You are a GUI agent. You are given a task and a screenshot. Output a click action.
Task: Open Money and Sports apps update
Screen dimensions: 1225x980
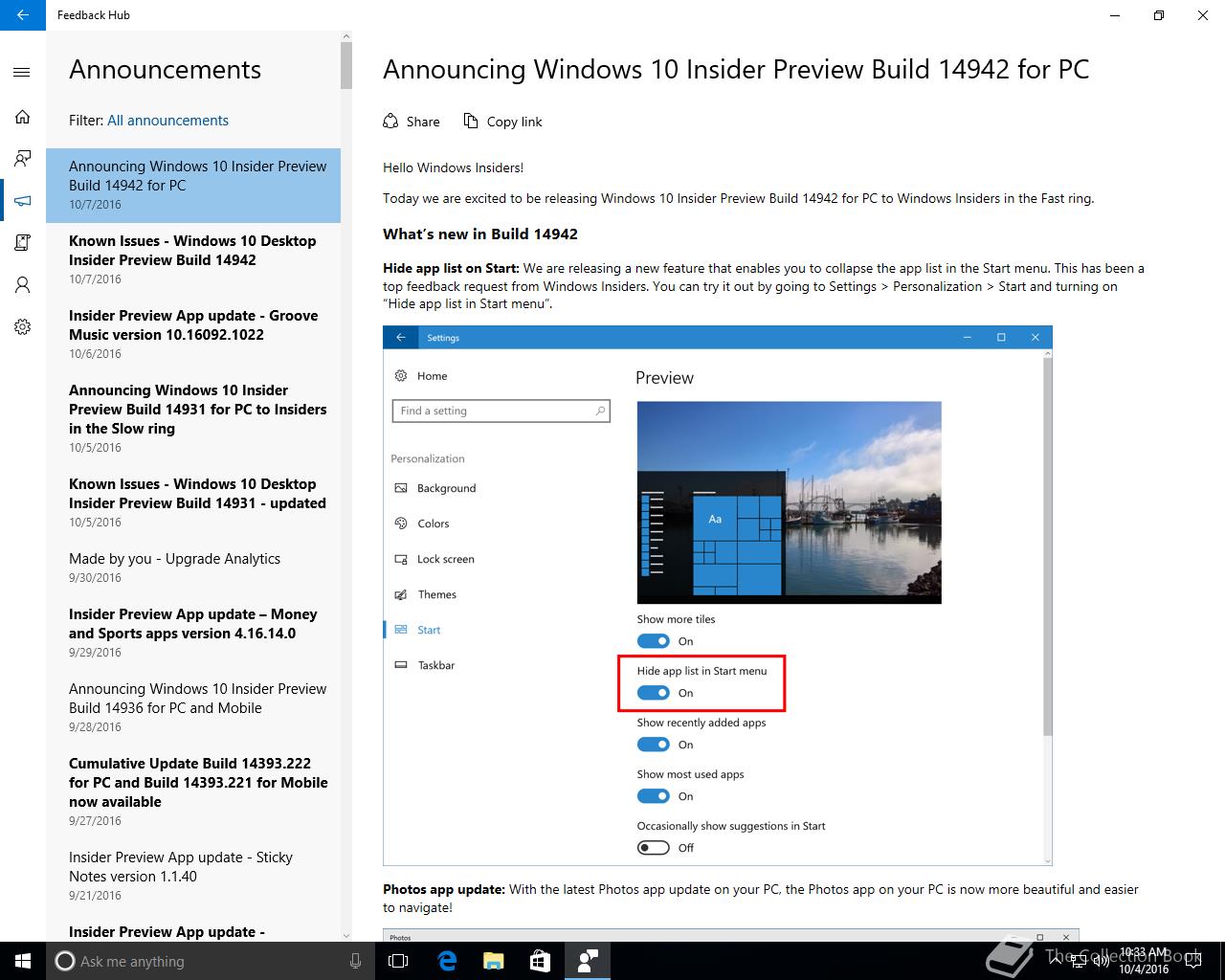pos(193,634)
